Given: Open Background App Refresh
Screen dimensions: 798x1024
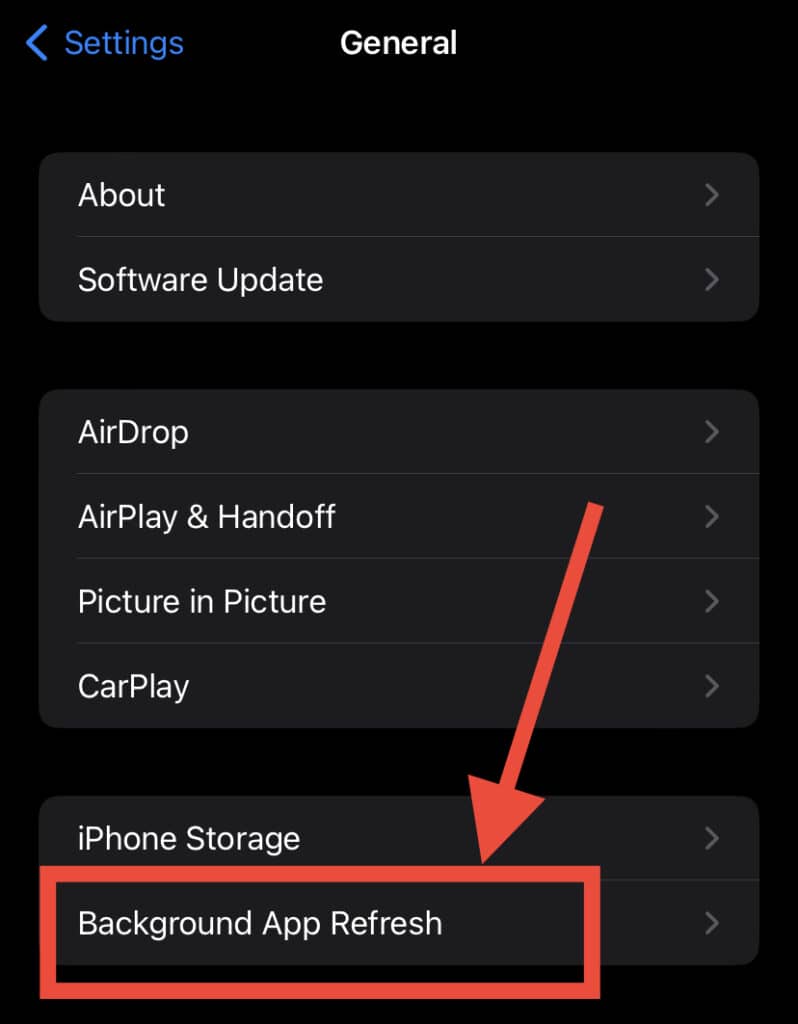Looking at the screenshot, I should click(399, 923).
